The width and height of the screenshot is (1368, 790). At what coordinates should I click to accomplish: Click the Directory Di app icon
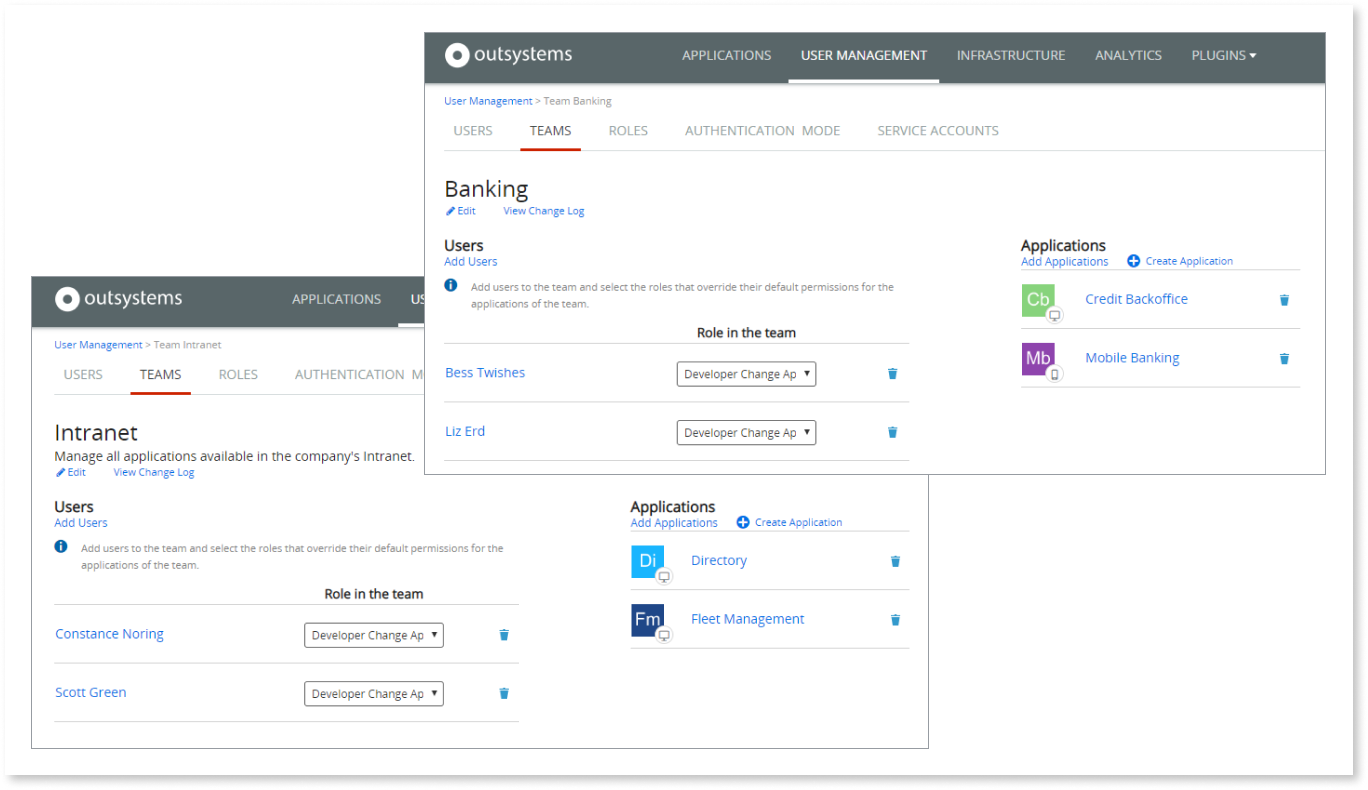point(648,562)
